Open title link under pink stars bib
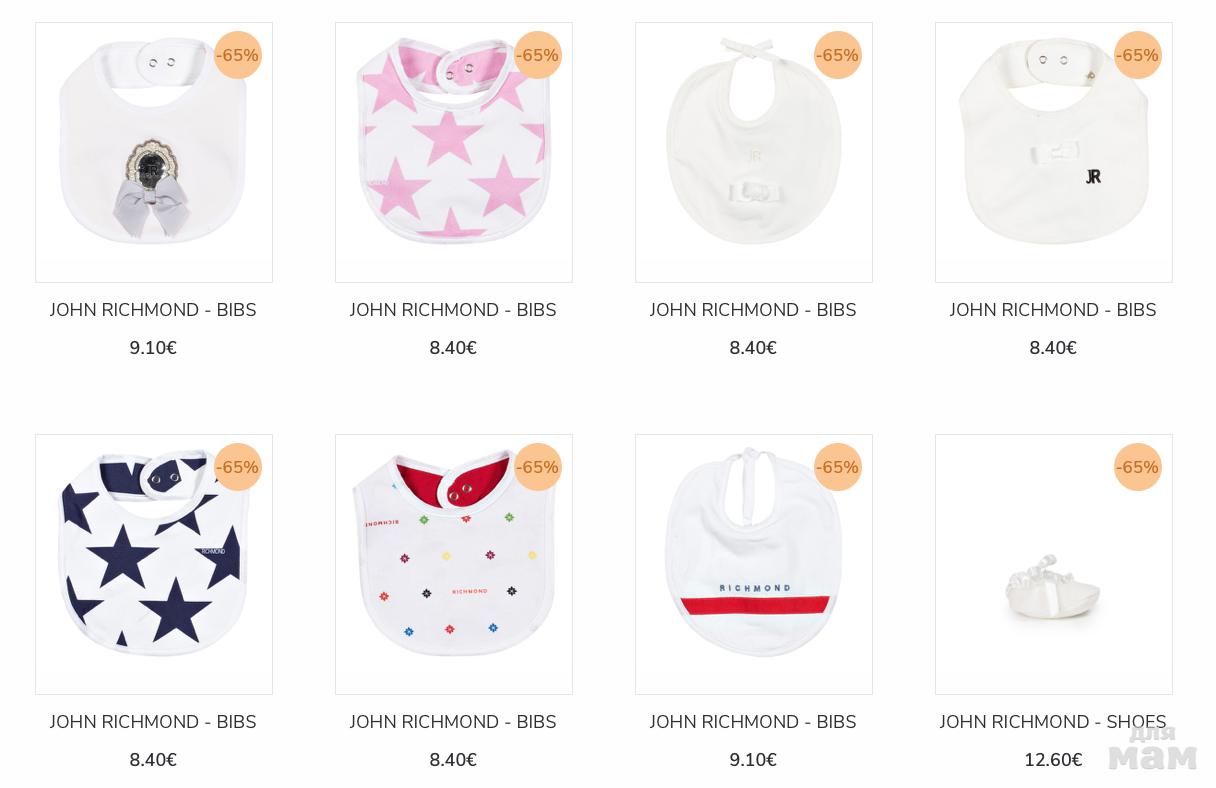The image size is (1216, 788). [453, 310]
